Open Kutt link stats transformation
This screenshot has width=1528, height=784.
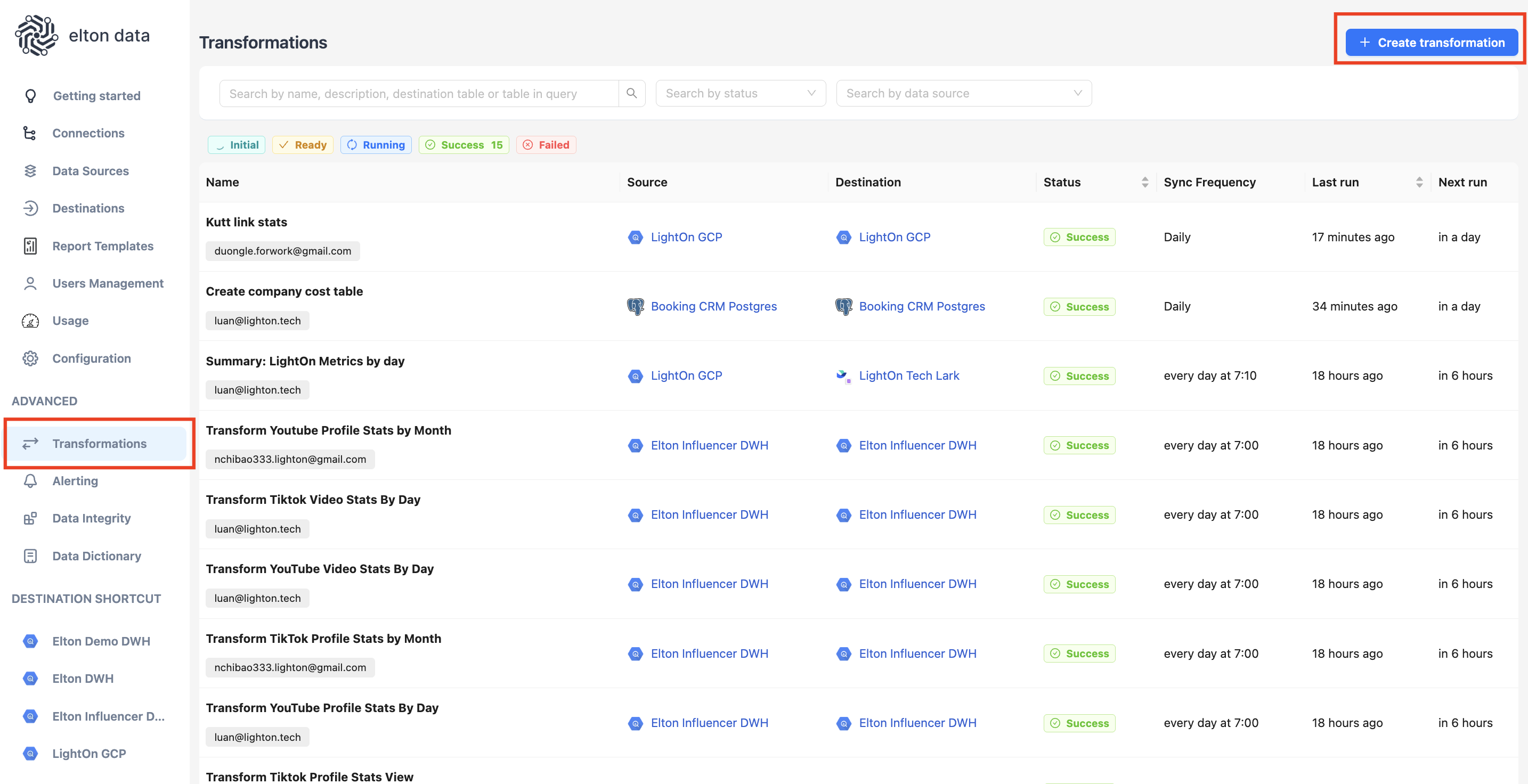(x=246, y=223)
